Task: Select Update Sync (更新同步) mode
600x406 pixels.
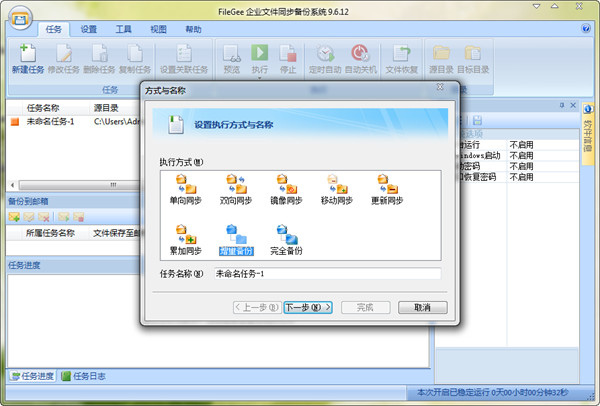Action: coord(387,190)
